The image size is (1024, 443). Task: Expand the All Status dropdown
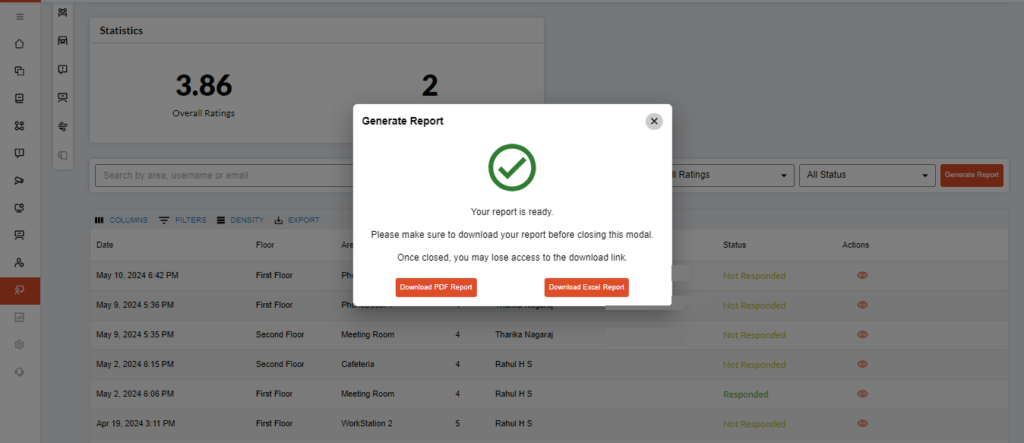(866, 175)
